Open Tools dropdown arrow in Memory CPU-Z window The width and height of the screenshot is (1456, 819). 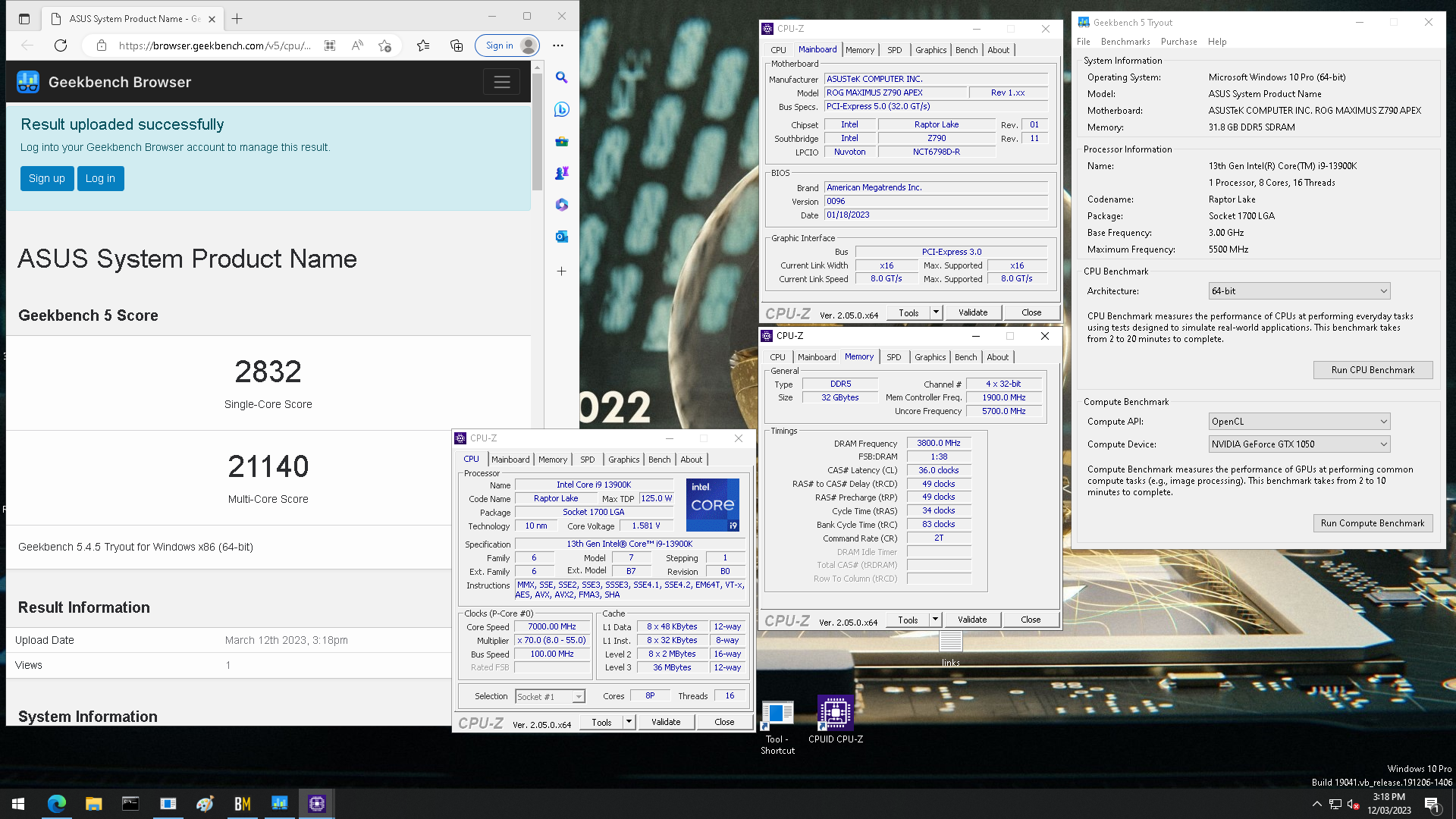coord(935,620)
